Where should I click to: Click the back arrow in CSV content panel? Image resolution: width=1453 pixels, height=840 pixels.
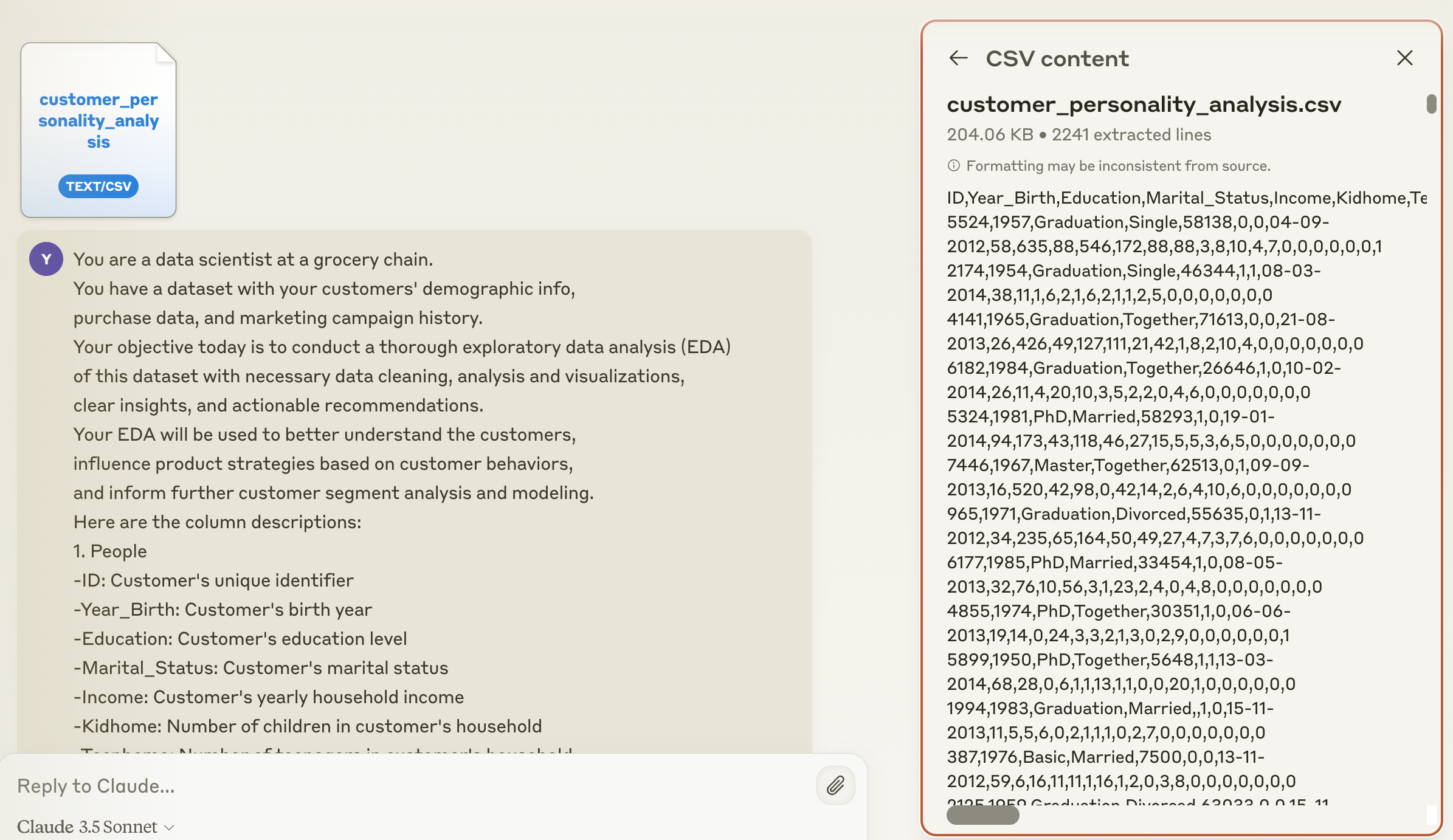tap(959, 58)
